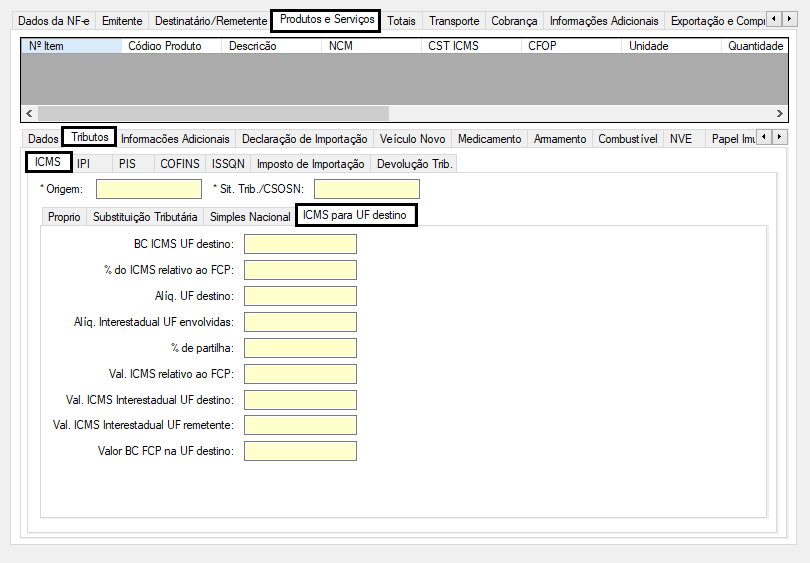810x563 pixels.
Task: Click the CFOP column header
Action: [571, 46]
